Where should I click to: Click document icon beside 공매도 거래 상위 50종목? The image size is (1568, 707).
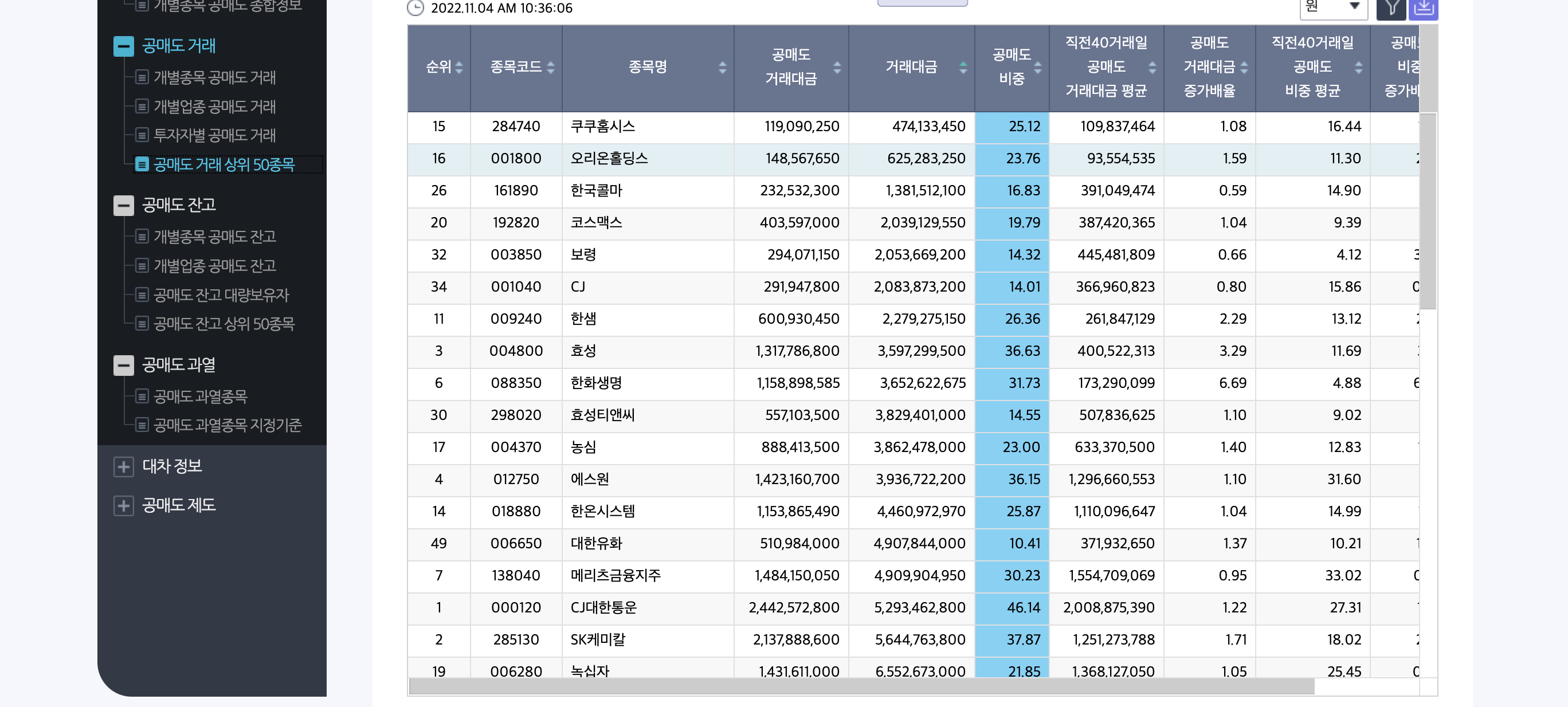(142, 164)
